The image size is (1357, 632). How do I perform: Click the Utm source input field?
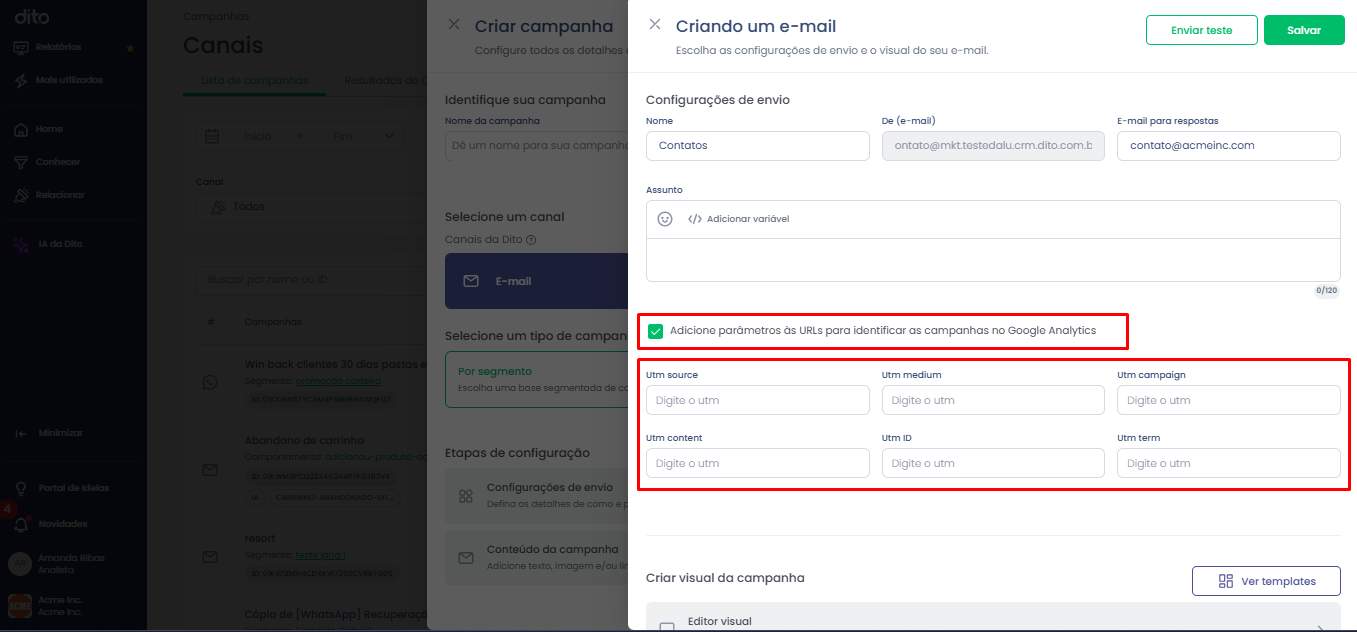(758, 400)
